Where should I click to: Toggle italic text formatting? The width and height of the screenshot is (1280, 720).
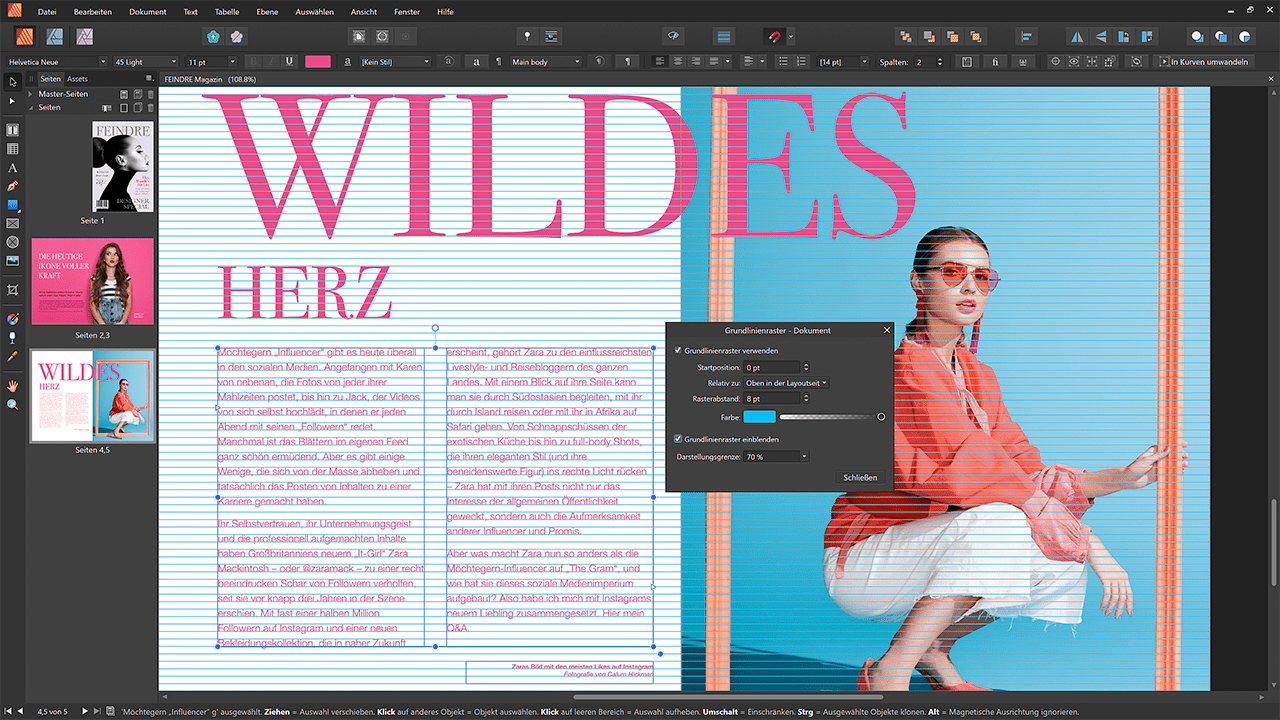[272, 61]
